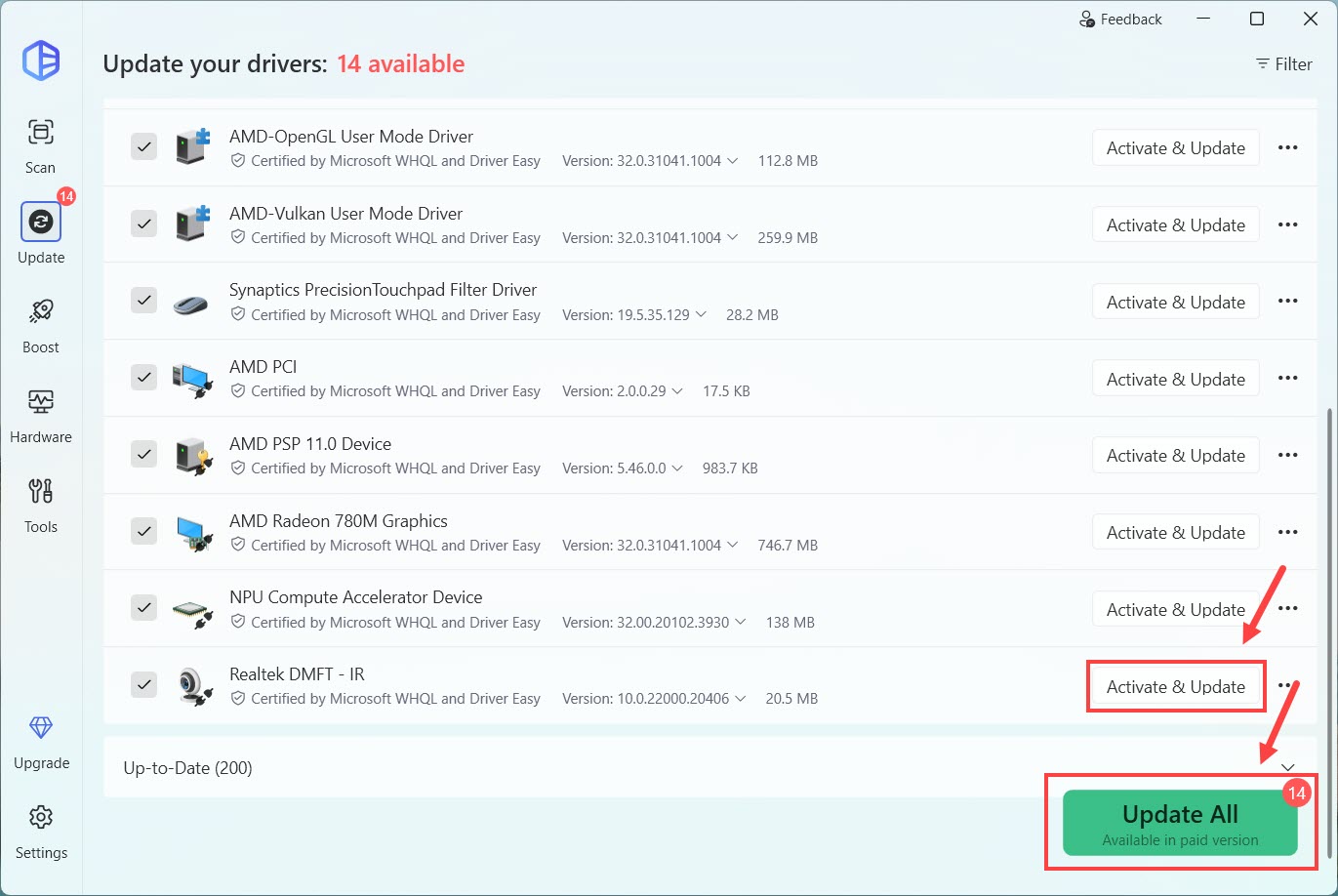Image resolution: width=1338 pixels, height=896 pixels.
Task: Open more options for Synaptics touchpad driver
Action: [1288, 302]
